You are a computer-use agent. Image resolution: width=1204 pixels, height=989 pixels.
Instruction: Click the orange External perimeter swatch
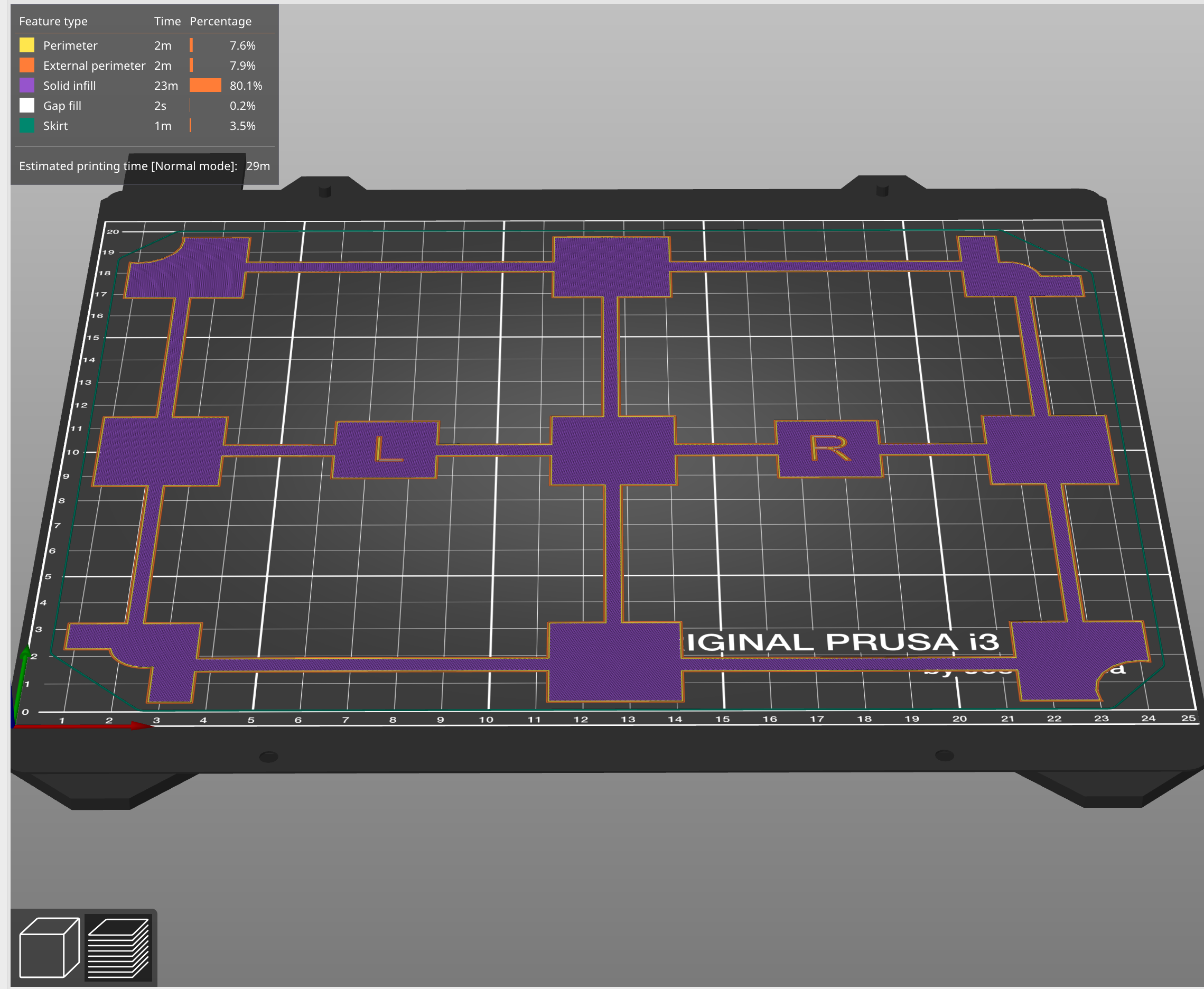click(x=27, y=66)
